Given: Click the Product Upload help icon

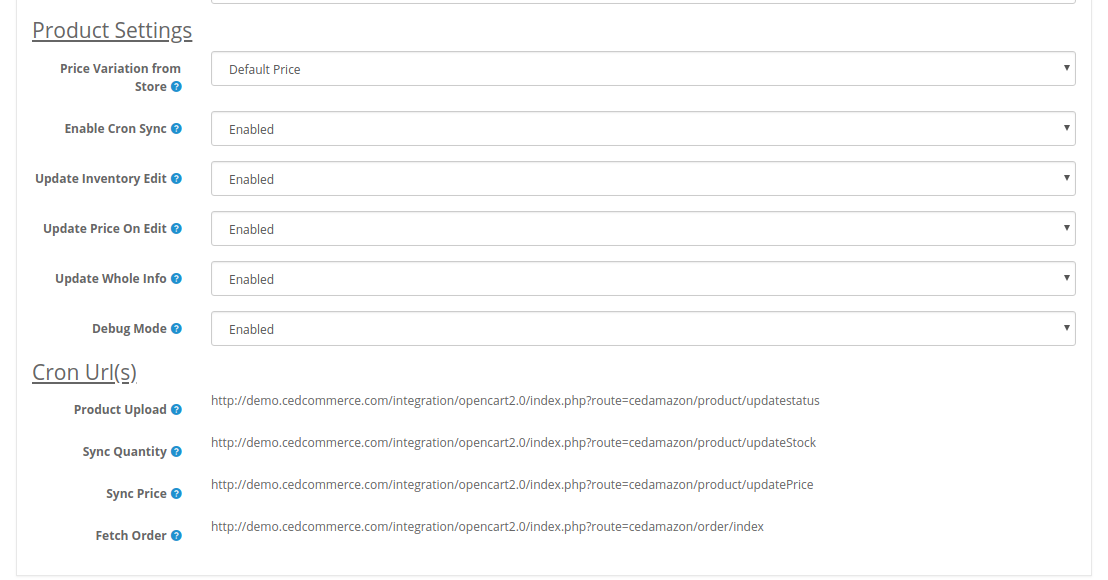Looking at the screenshot, I should (176, 410).
